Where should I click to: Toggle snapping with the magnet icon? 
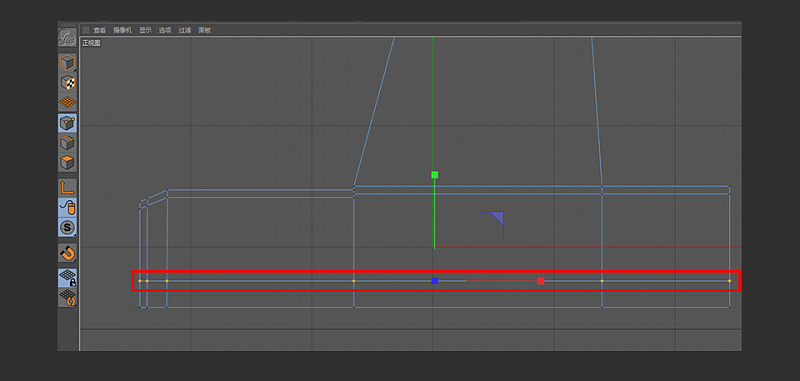click(x=67, y=252)
